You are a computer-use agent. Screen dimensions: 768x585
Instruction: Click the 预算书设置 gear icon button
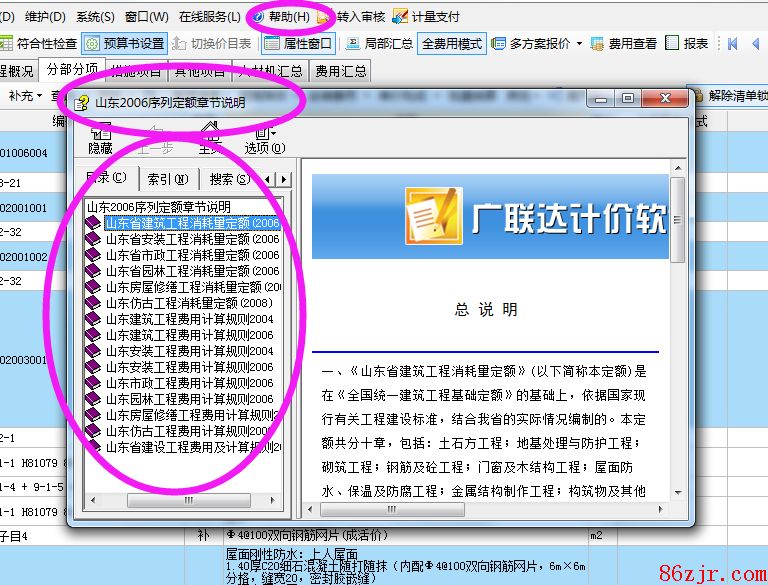point(92,44)
